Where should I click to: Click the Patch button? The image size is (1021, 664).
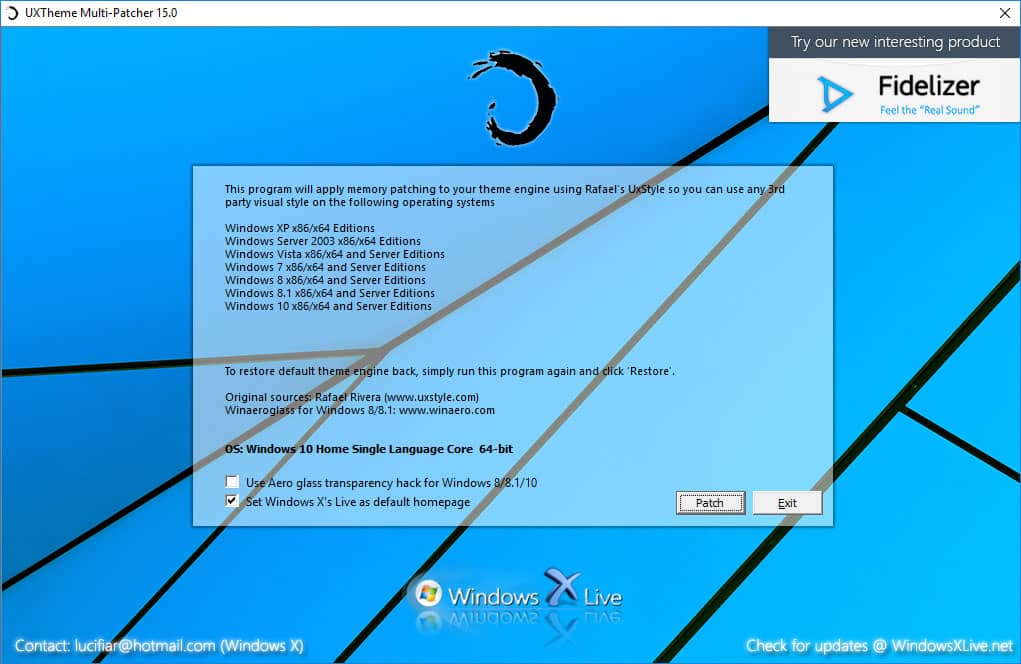pyautogui.click(x=710, y=503)
